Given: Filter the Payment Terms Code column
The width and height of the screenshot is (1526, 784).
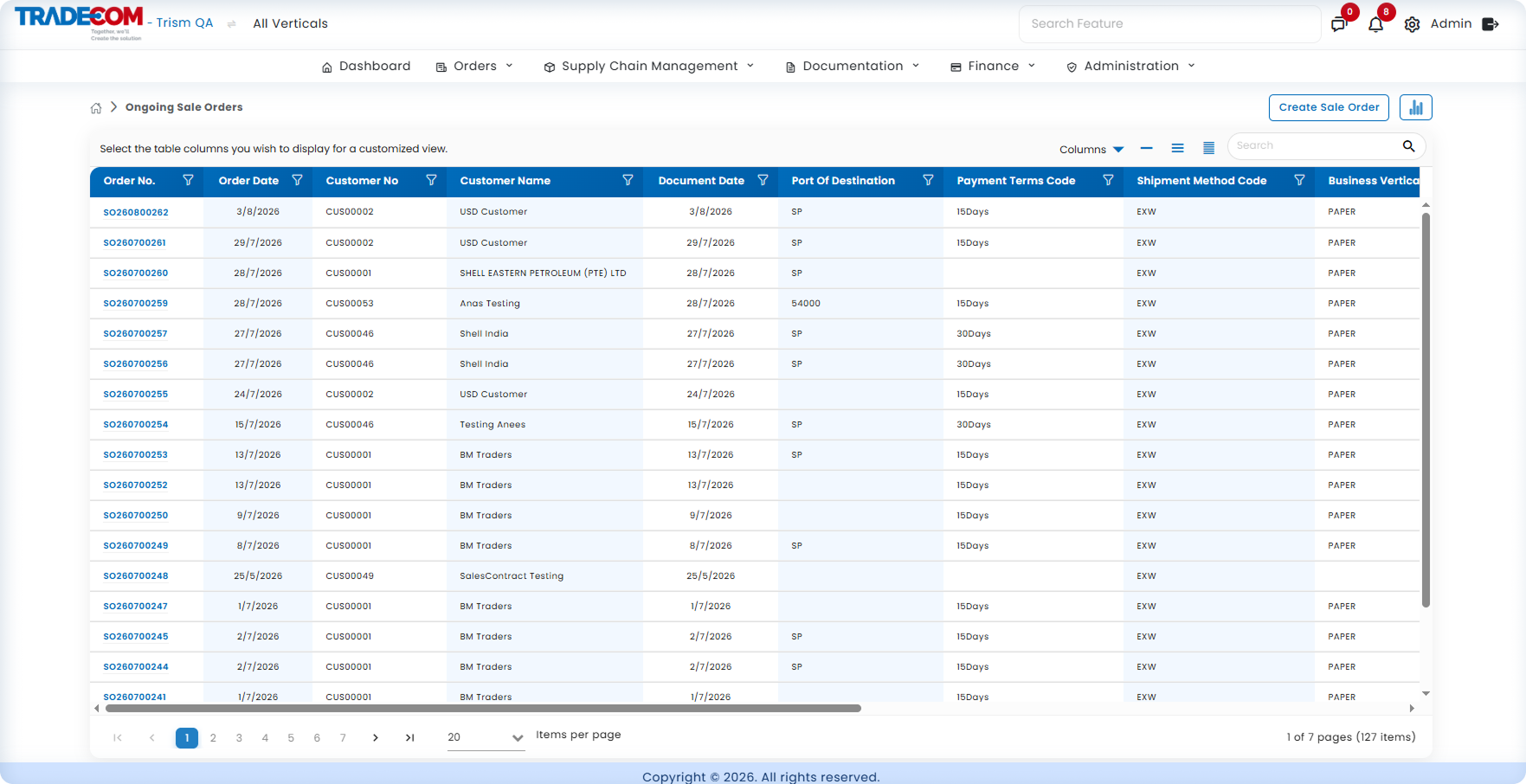Looking at the screenshot, I should pyautogui.click(x=1108, y=180).
